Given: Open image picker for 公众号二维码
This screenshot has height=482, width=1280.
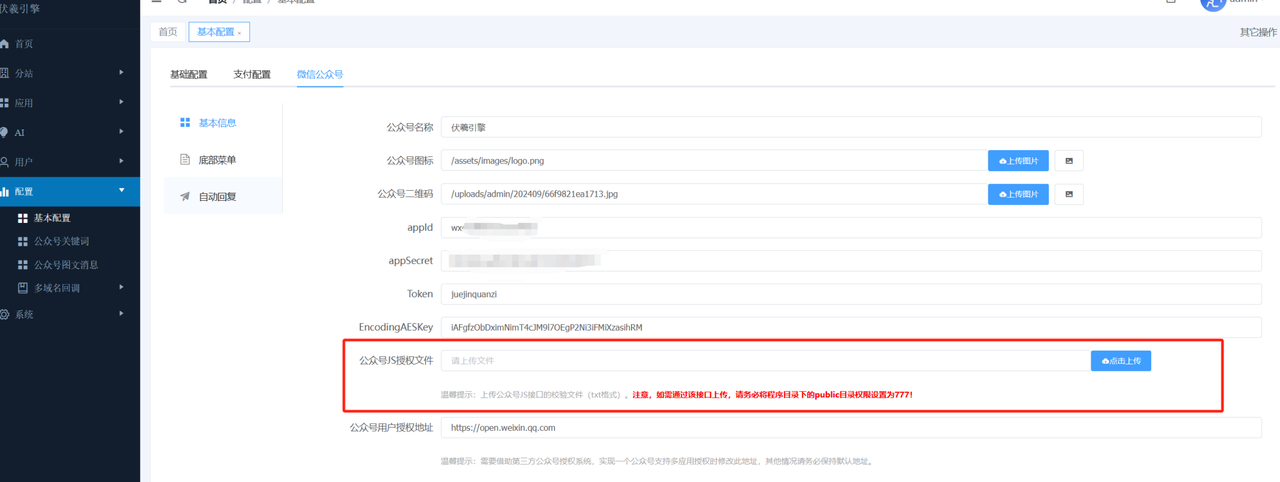Looking at the screenshot, I should (1069, 194).
